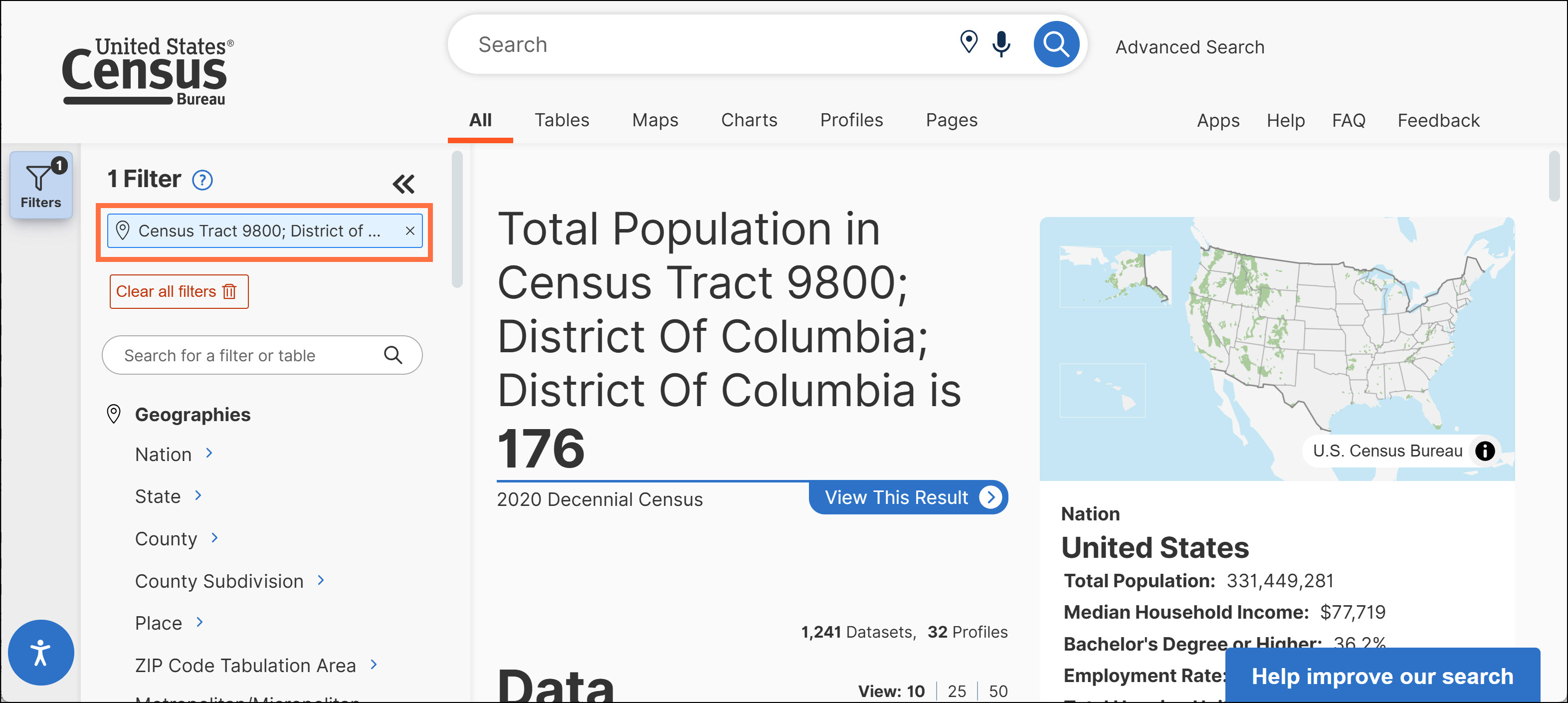Expand the County Subdivision chevron
The width and height of the screenshot is (1568, 703).
321,580
